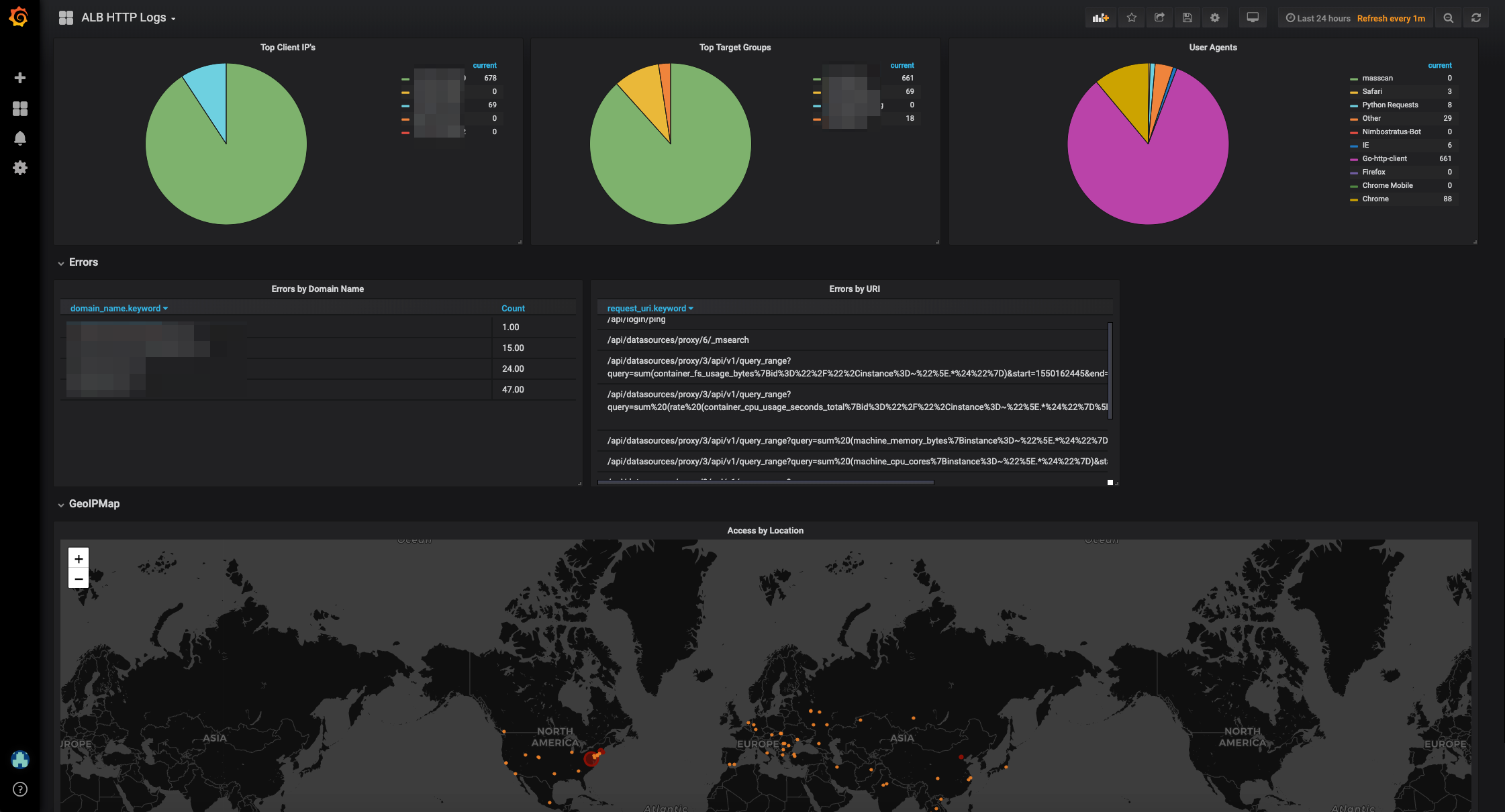Open the Create plus menu in sidebar
The image size is (1505, 812).
[20, 78]
